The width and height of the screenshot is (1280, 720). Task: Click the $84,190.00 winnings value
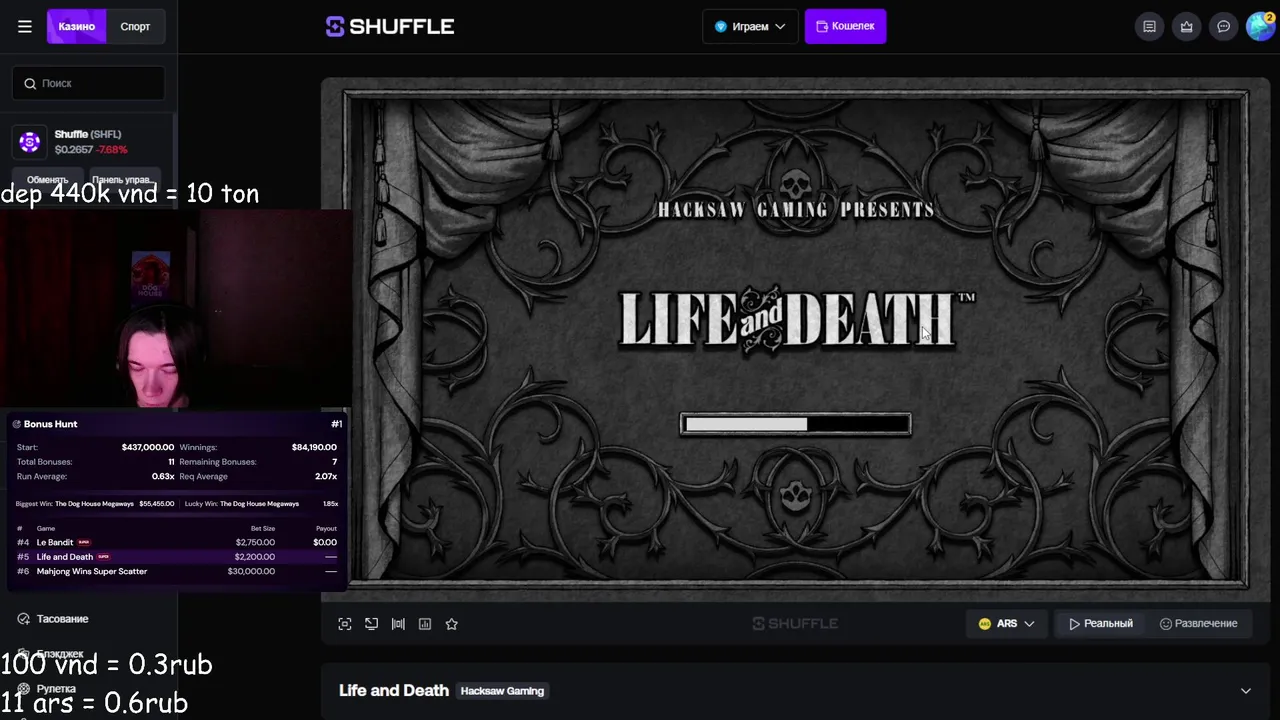point(314,447)
